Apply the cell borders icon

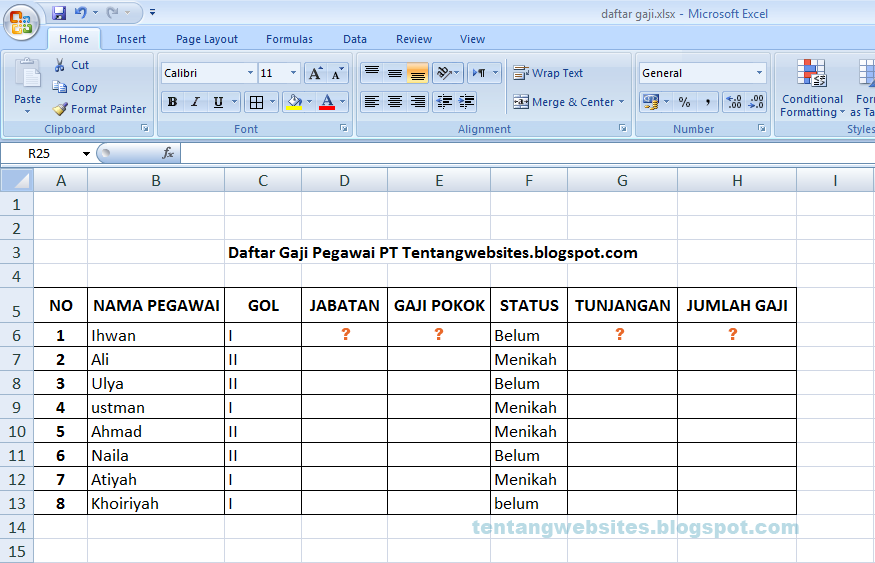256,102
